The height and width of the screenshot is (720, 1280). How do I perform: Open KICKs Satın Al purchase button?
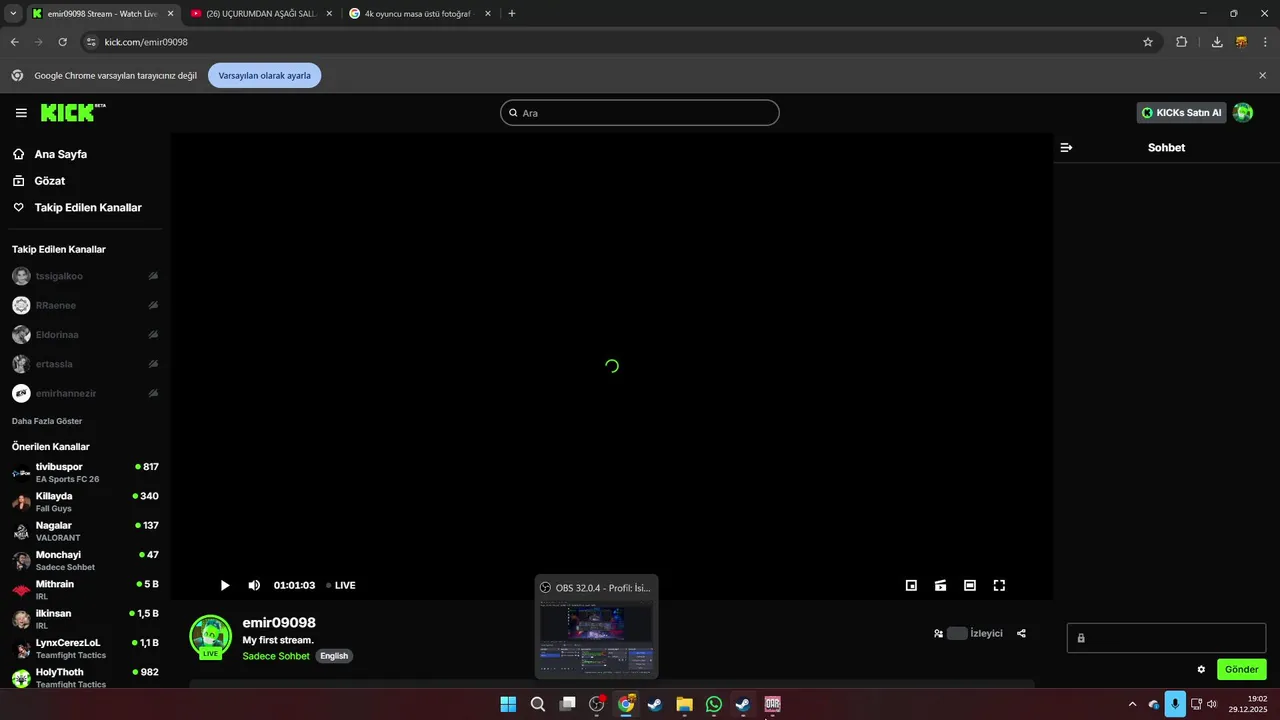1181,113
